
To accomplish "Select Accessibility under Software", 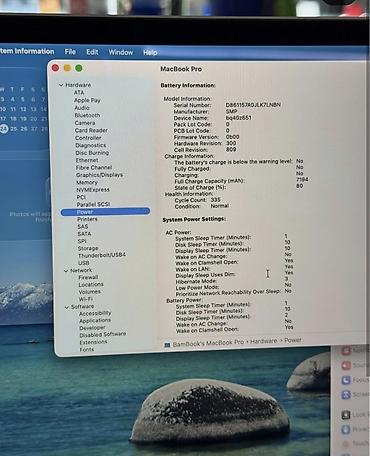I will pyautogui.click(x=95, y=313).
